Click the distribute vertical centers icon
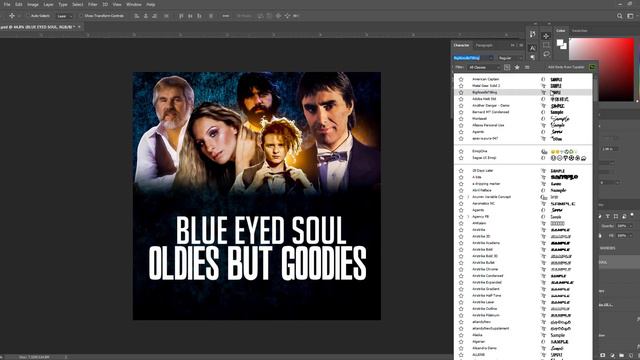Image resolution: width=640 pixels, height=360 pixels. [x=190, y=16]
